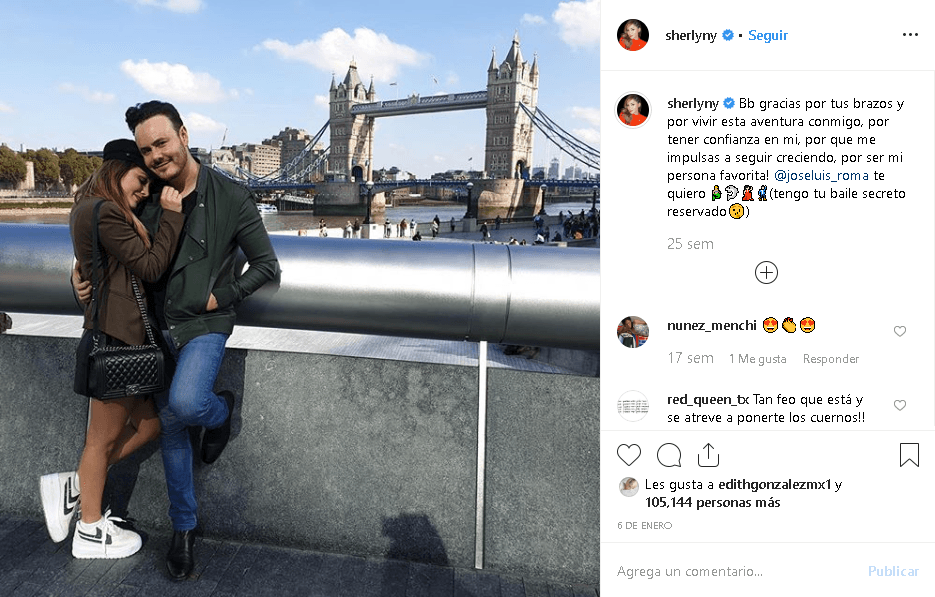Image resolution: width=935 pixels, height=597 pixels.
Task: View who liked with '1 Me gusta'
Action: click(758, 358)
